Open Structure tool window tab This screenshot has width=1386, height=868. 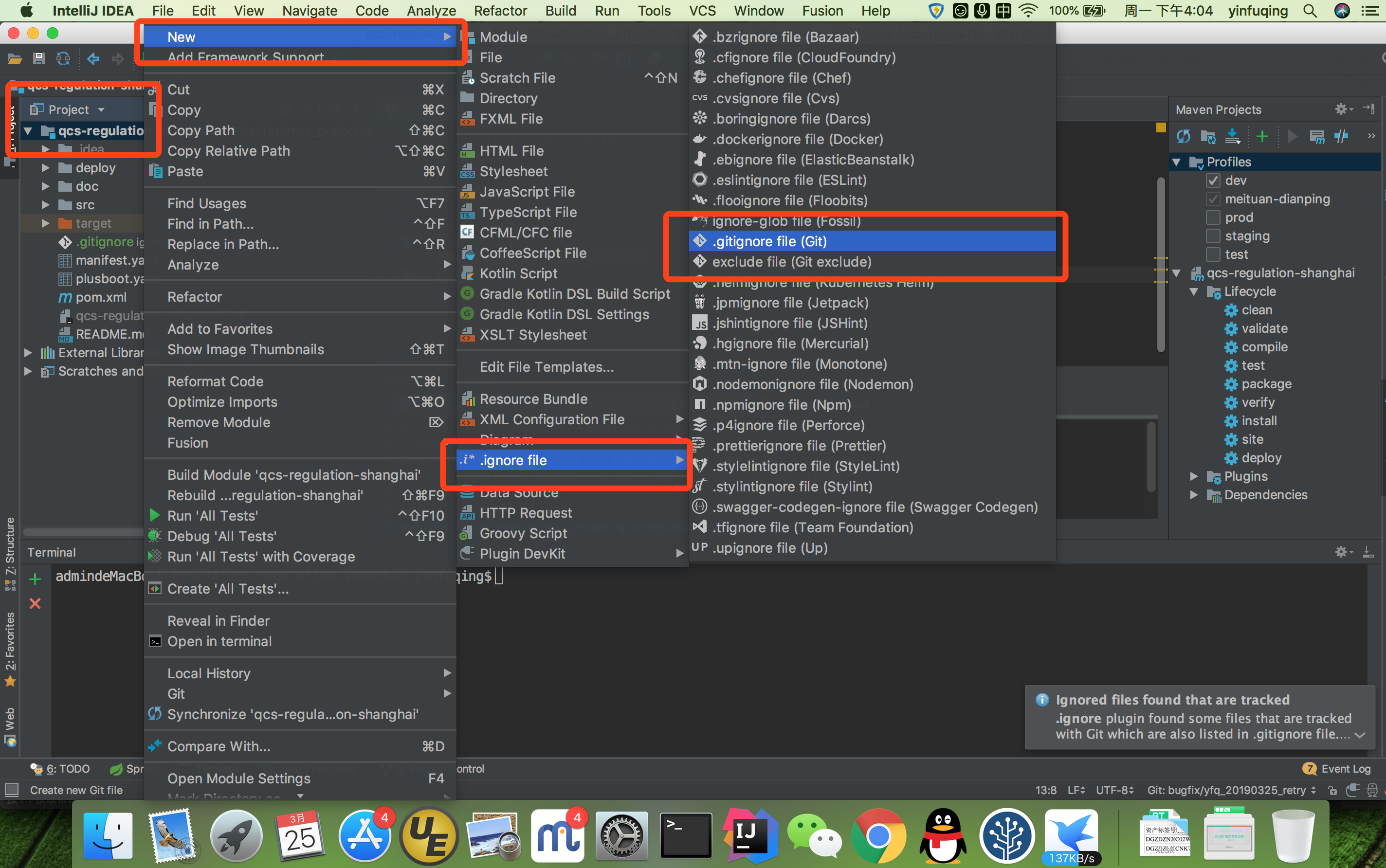[10, 553]
